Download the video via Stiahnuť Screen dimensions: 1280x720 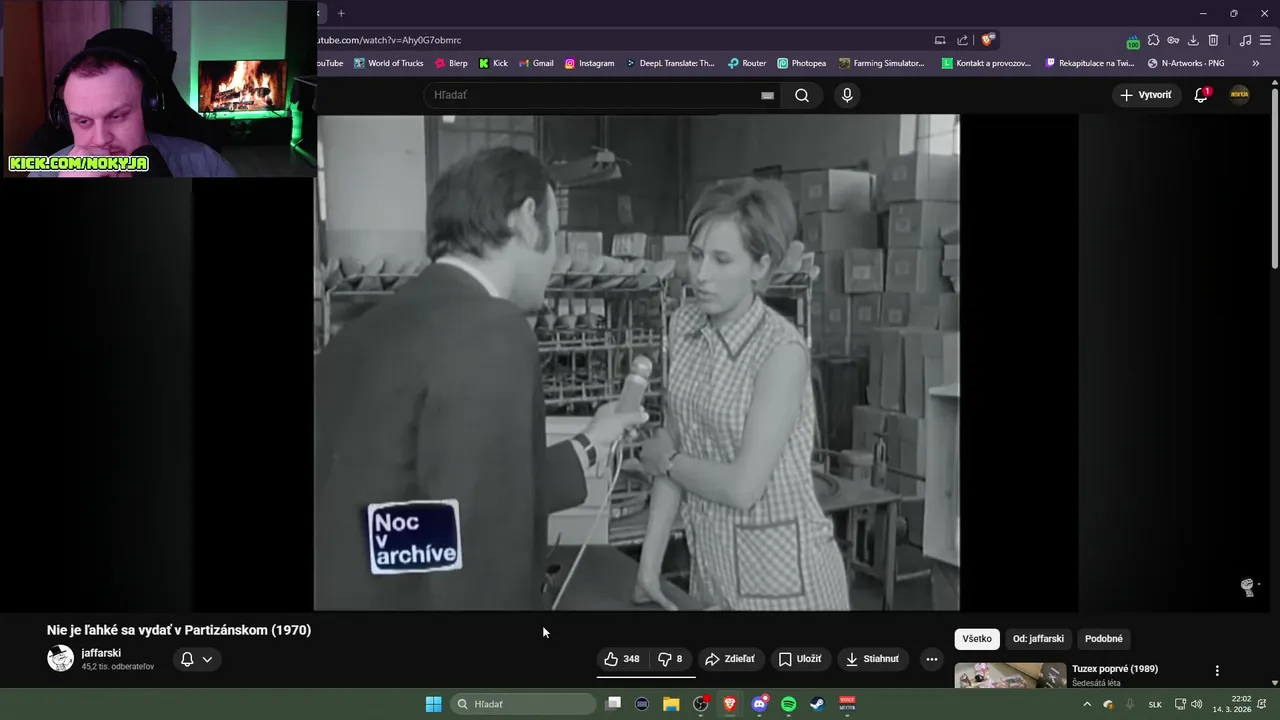tap(872, 659)
